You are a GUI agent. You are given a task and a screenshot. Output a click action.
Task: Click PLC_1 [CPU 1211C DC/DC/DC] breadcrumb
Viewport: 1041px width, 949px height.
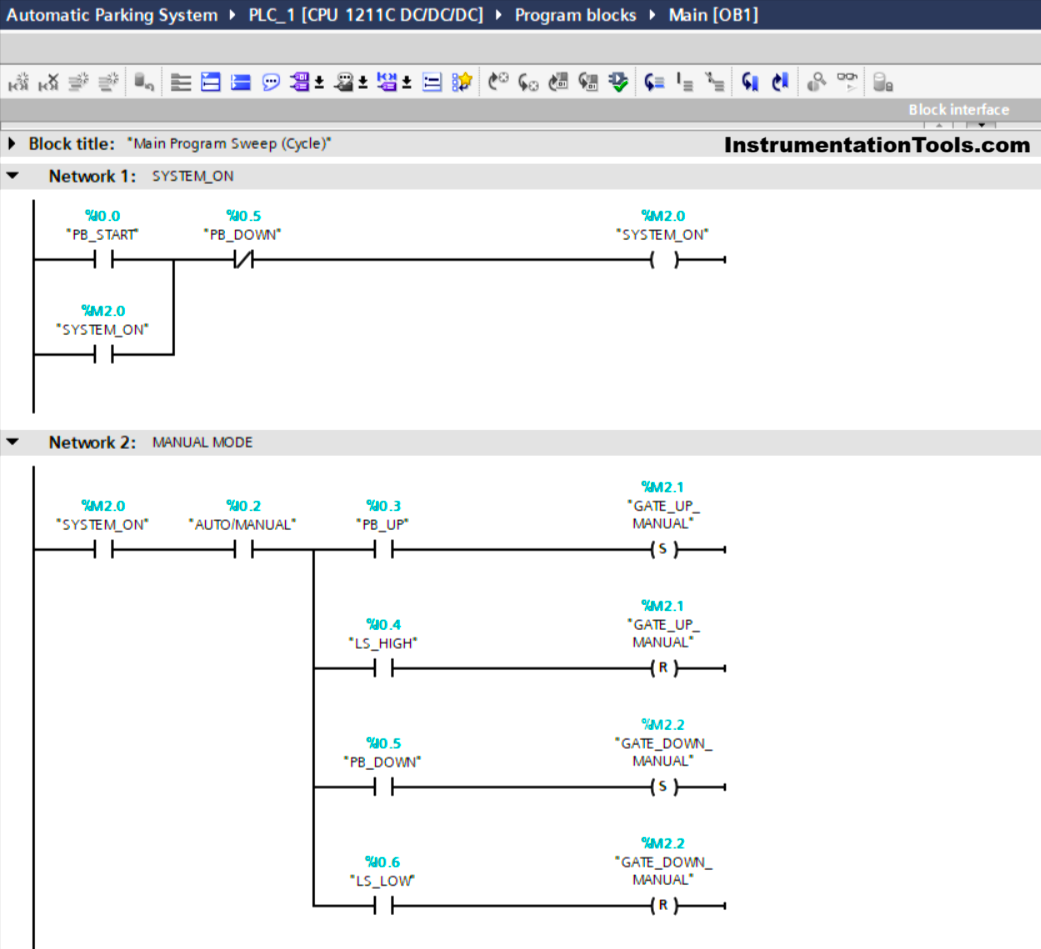click(x=366, y=15)
